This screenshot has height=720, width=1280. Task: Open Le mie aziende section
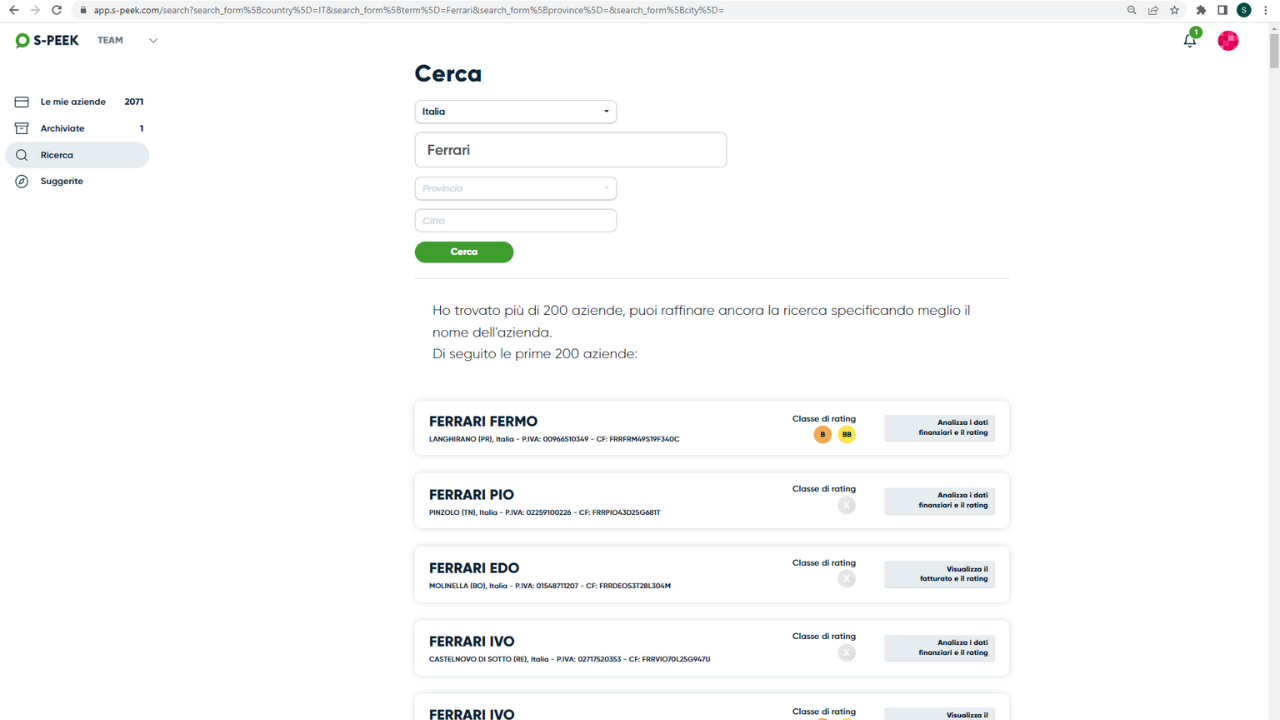click(77, 102)
